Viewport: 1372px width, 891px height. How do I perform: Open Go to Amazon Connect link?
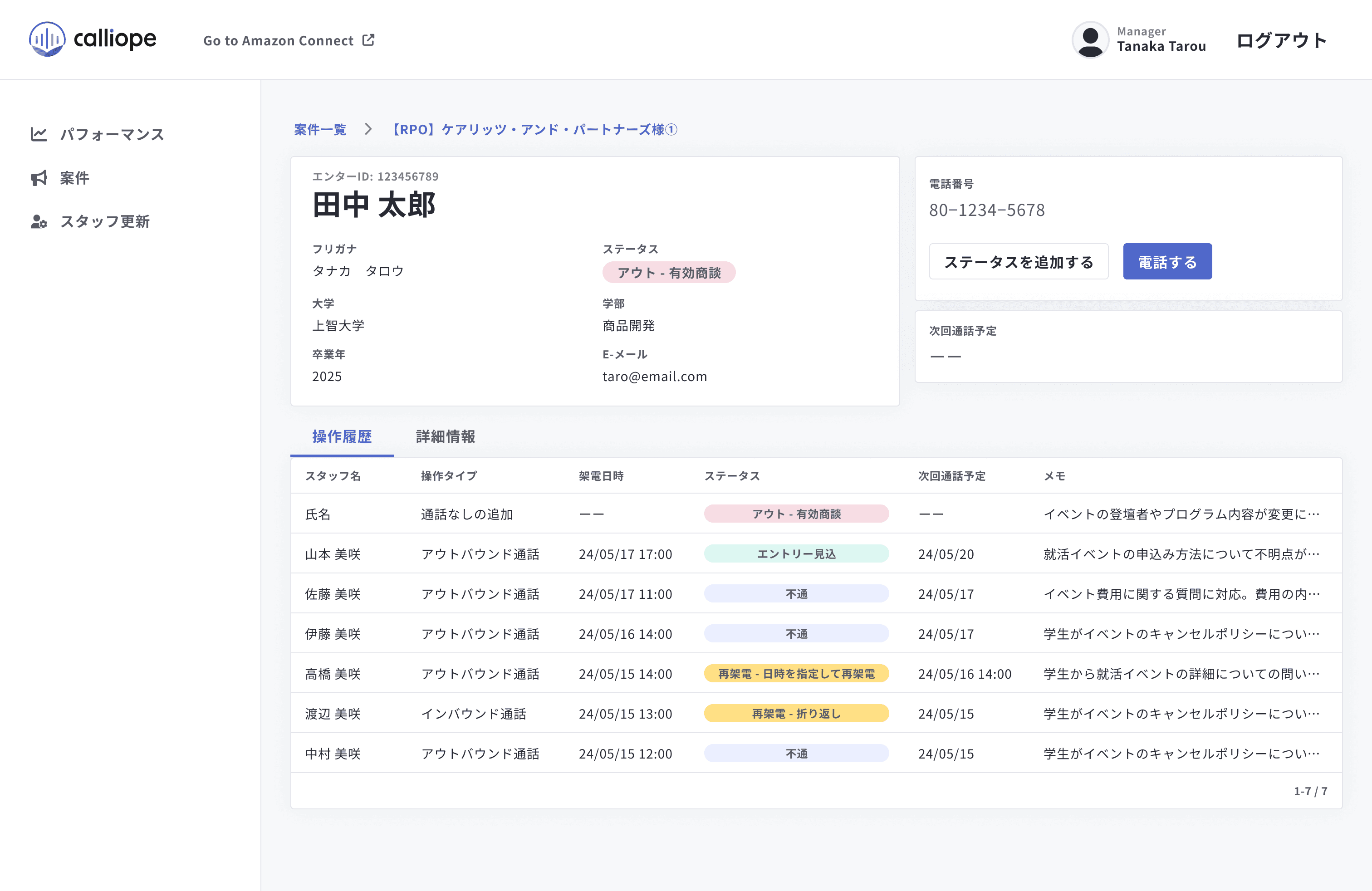tap(279, 40)
